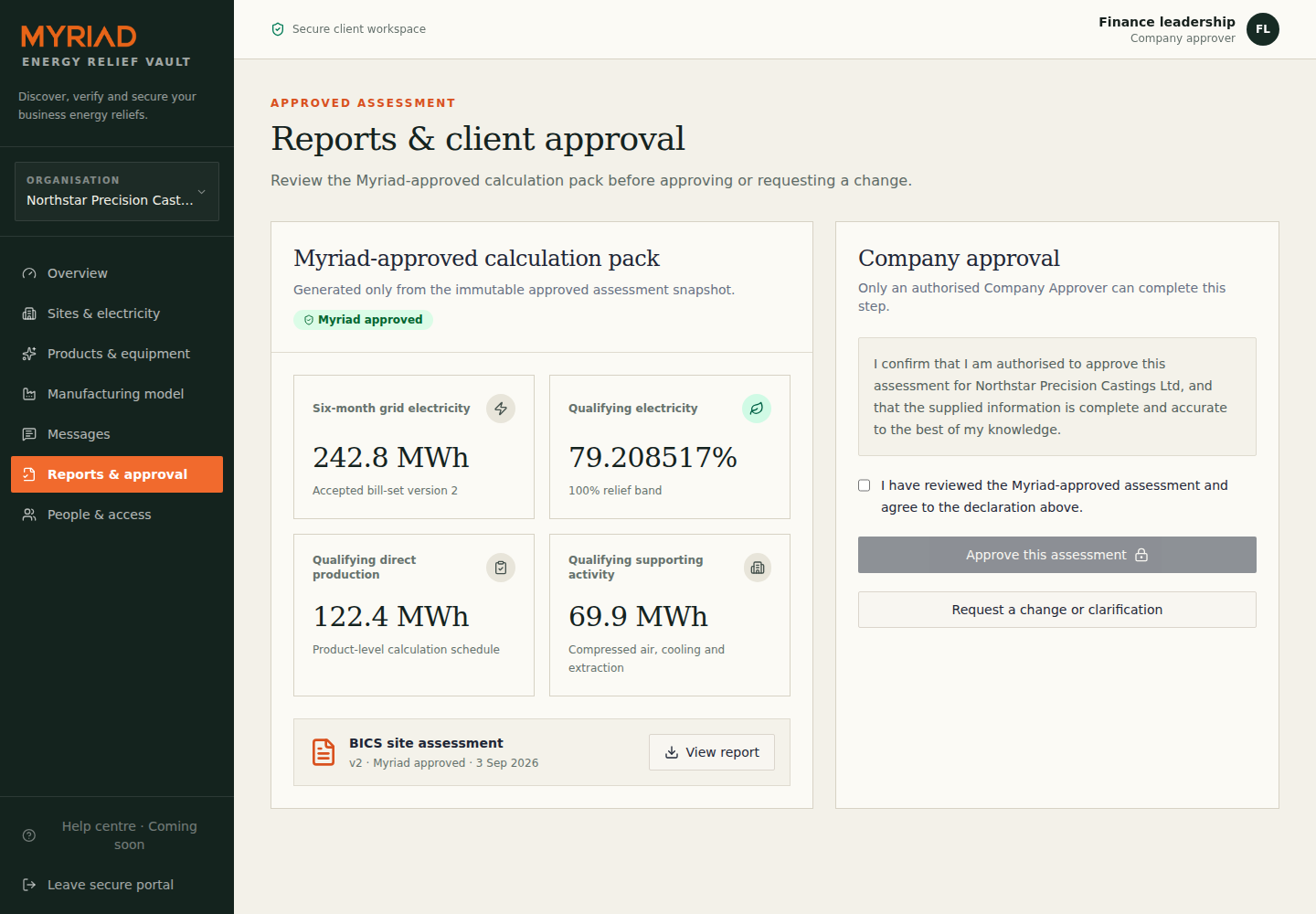Click the 79.208517% value
The image size is (1316, 914).
click(x=653, y=457)
